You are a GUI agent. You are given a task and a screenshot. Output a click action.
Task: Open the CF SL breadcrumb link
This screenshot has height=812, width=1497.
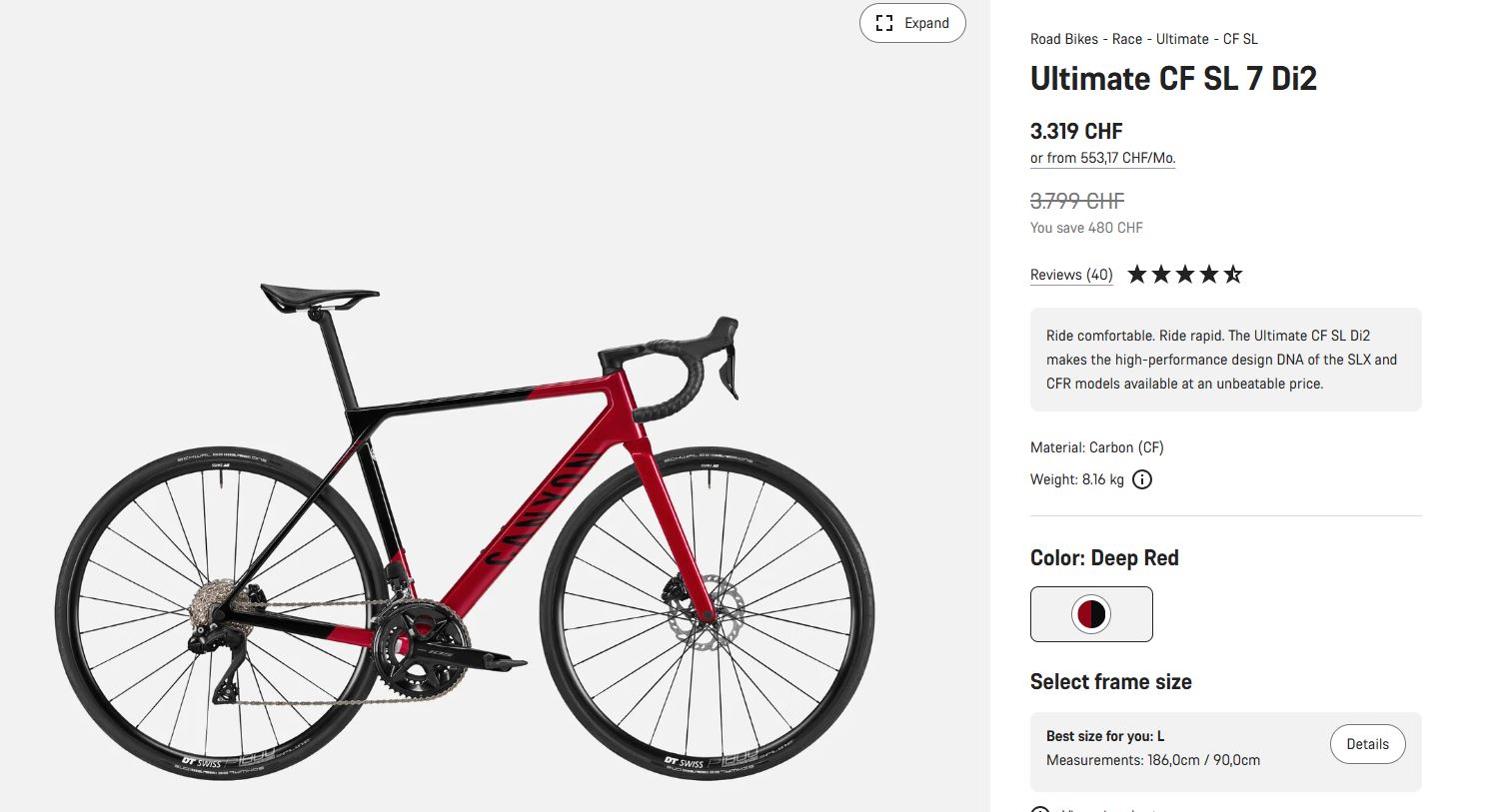pyautogui.click(x=1240, y=39)
